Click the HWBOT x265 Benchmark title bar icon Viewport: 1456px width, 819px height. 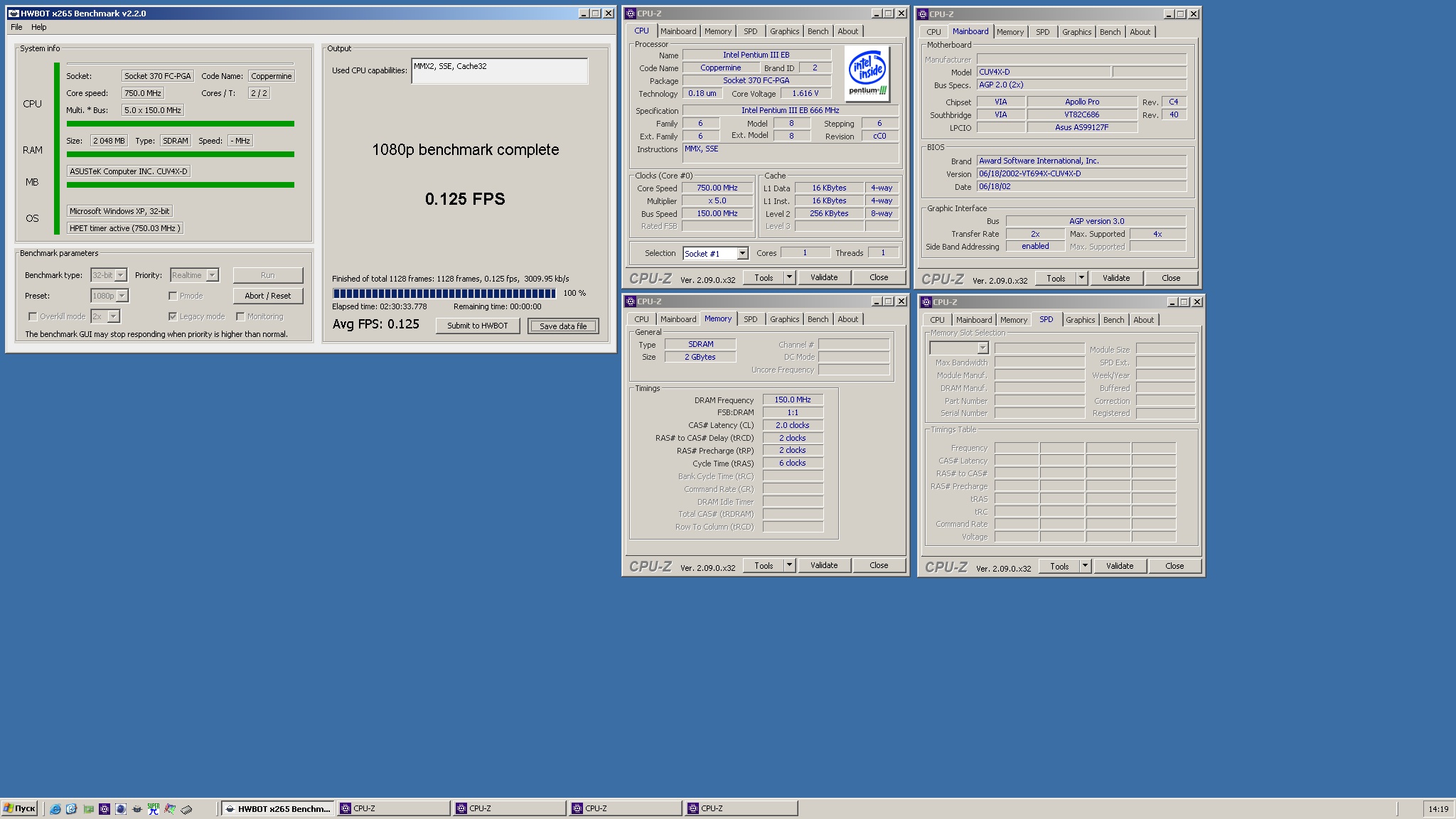pos(14,14)
